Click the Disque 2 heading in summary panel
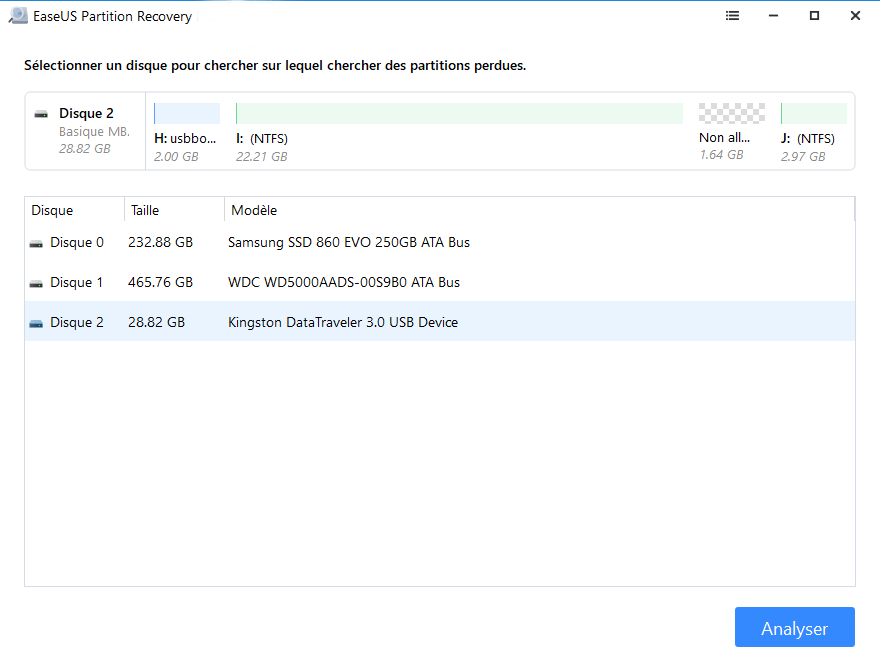 click(86, 113)
